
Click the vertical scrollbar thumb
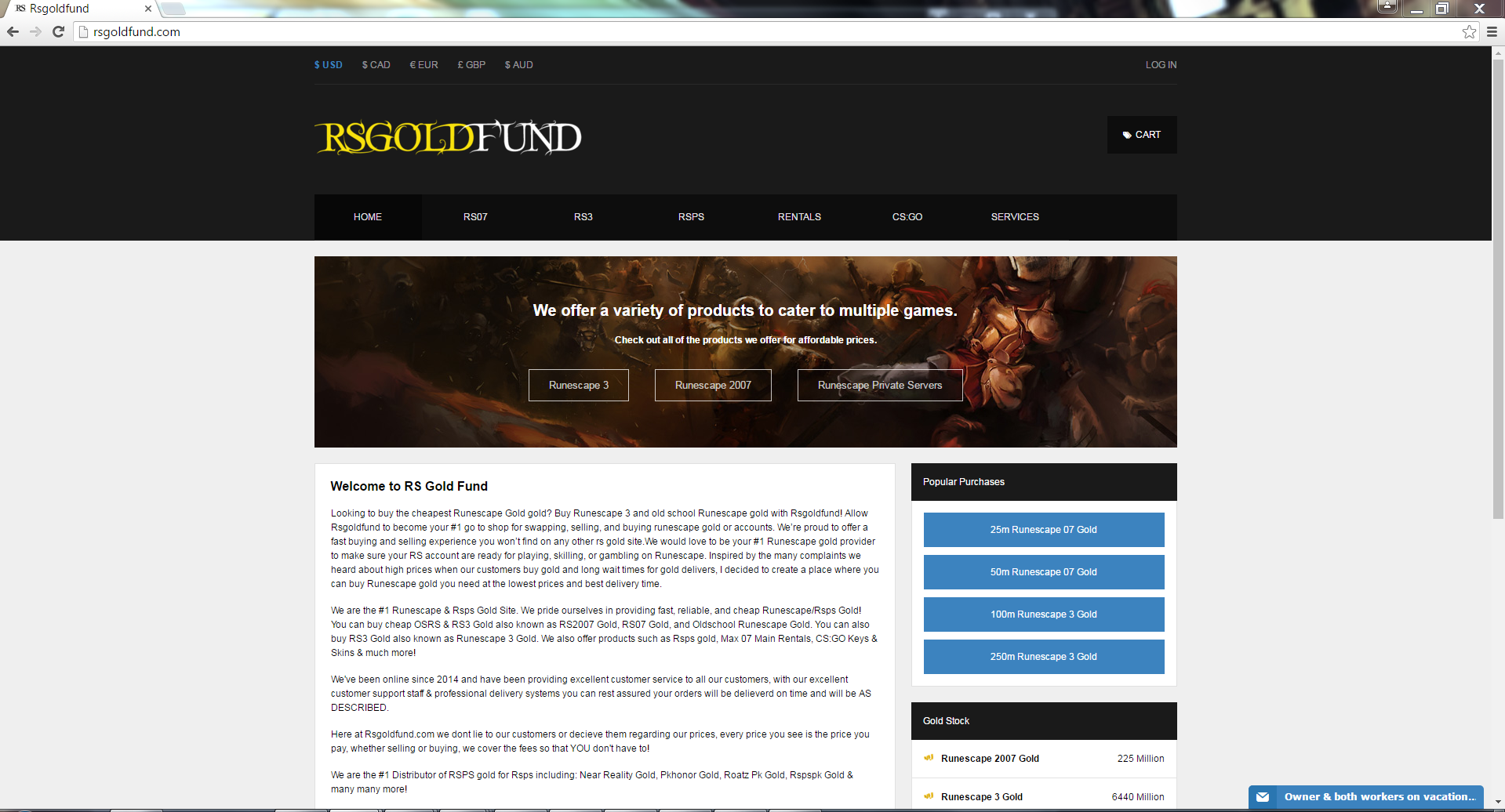tap(1498, 288)
